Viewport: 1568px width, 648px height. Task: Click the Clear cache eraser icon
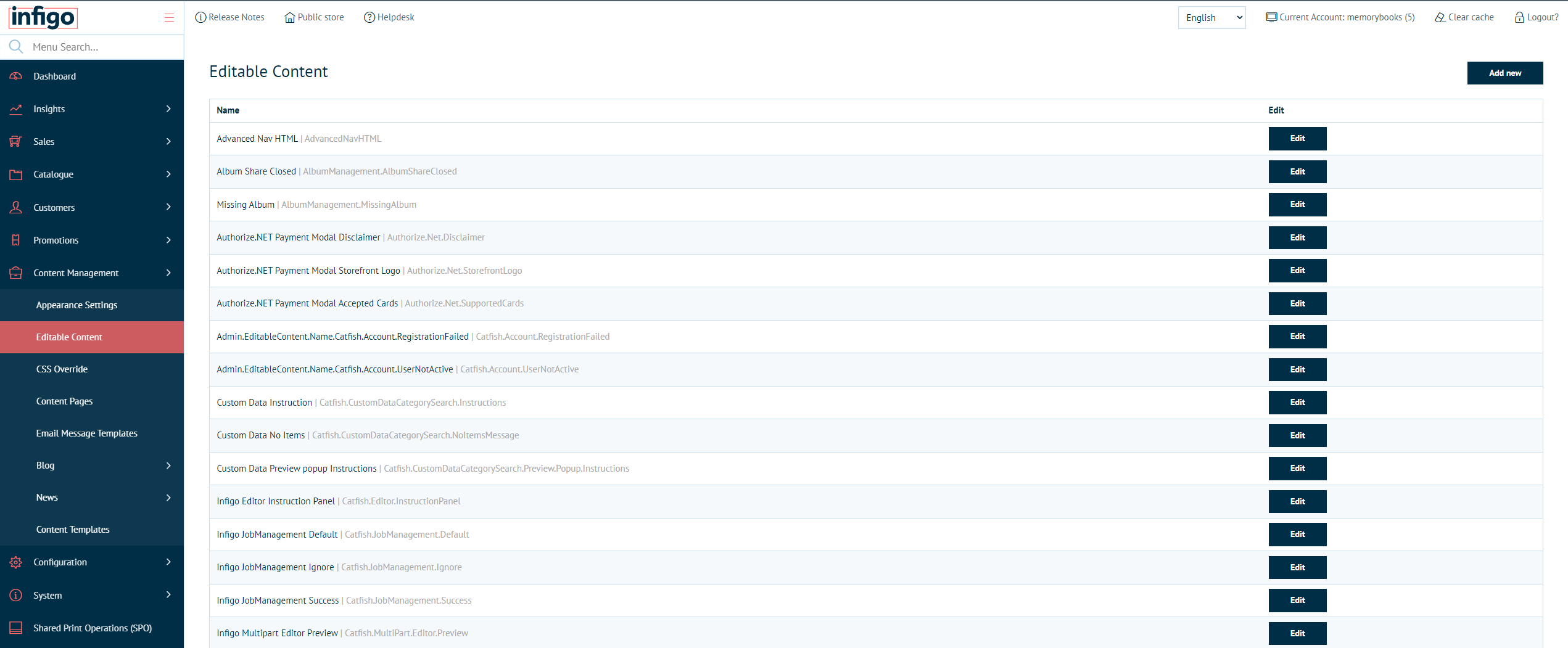pyautogui.click(x=1440, y=17)
